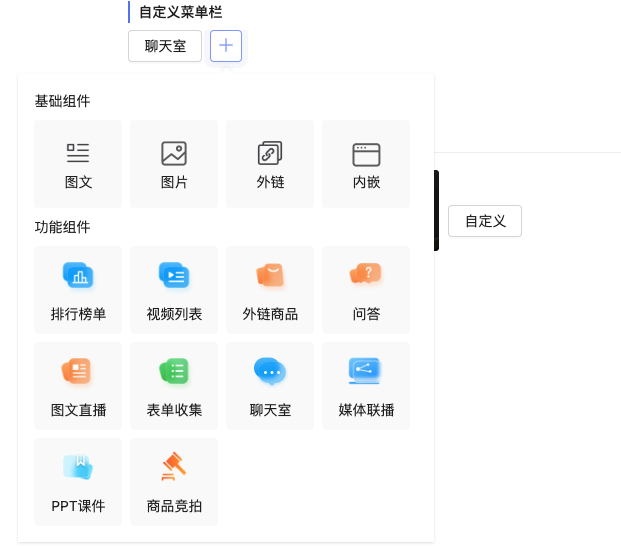Choose the 商品竞拍 product auction component
This screenshot has width=621, height=546.
pyautogui.click(x=174, y=482)
